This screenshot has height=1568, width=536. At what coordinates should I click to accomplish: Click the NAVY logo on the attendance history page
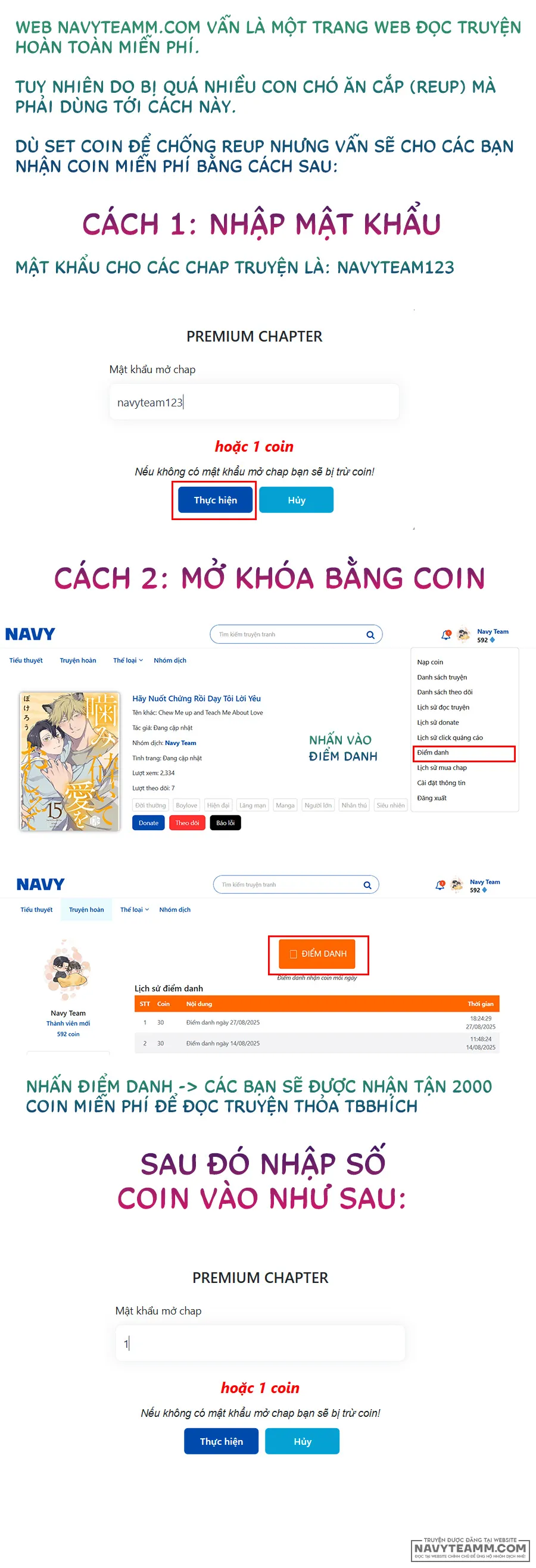[40, 884]
